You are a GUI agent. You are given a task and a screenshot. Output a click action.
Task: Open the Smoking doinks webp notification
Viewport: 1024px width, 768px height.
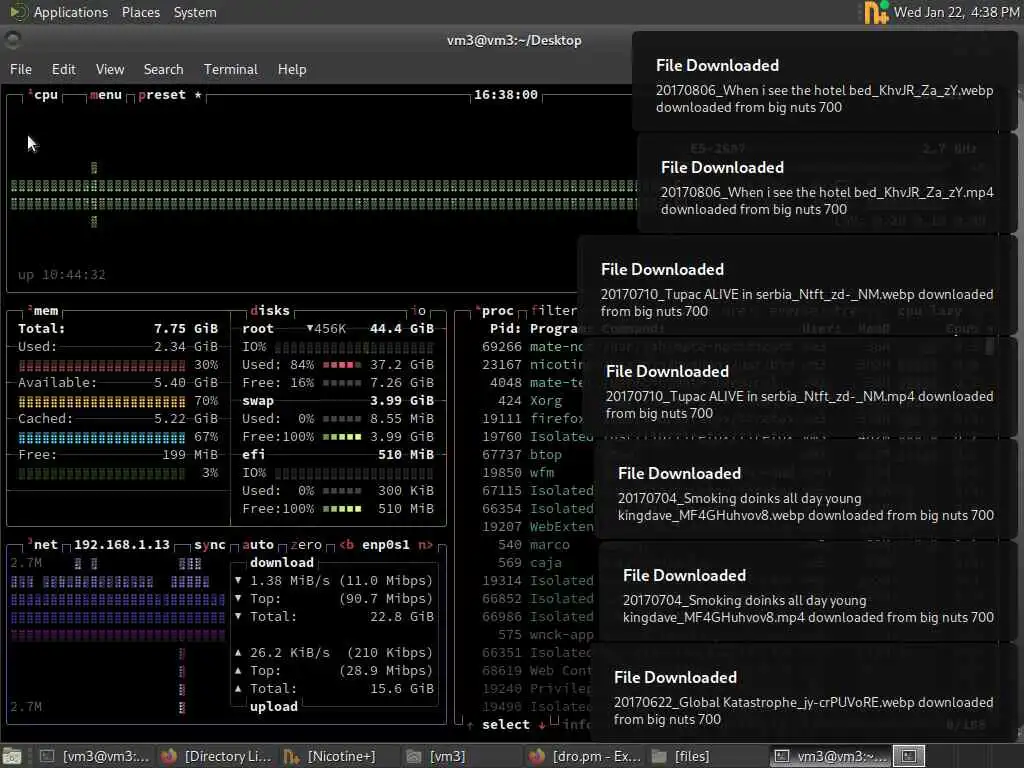tap(806, 490)
